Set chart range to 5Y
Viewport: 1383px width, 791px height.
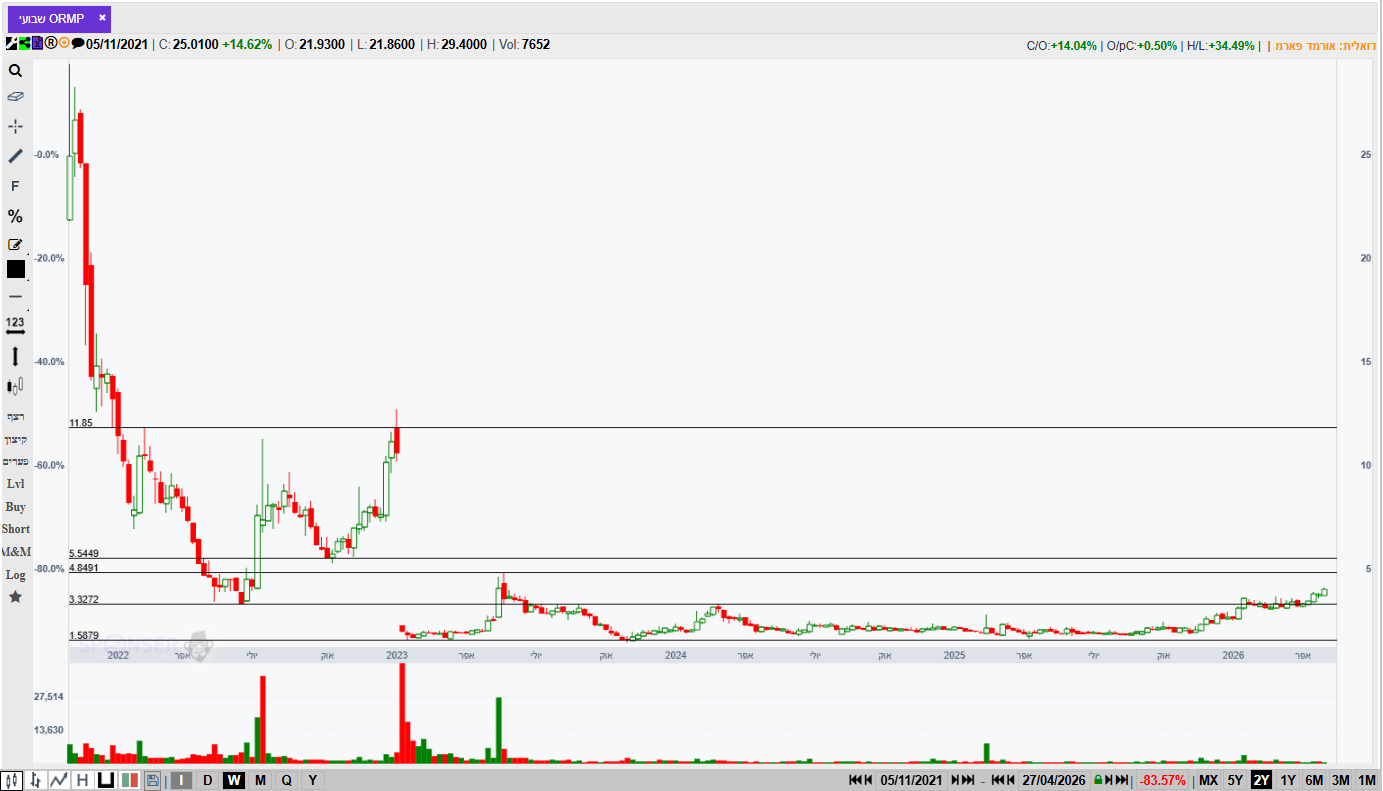(1236, 780)
